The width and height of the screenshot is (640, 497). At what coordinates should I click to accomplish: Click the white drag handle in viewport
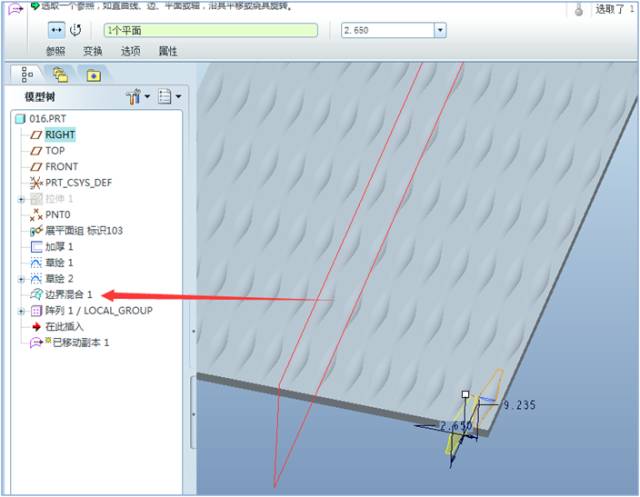click(x=465, y=394)
